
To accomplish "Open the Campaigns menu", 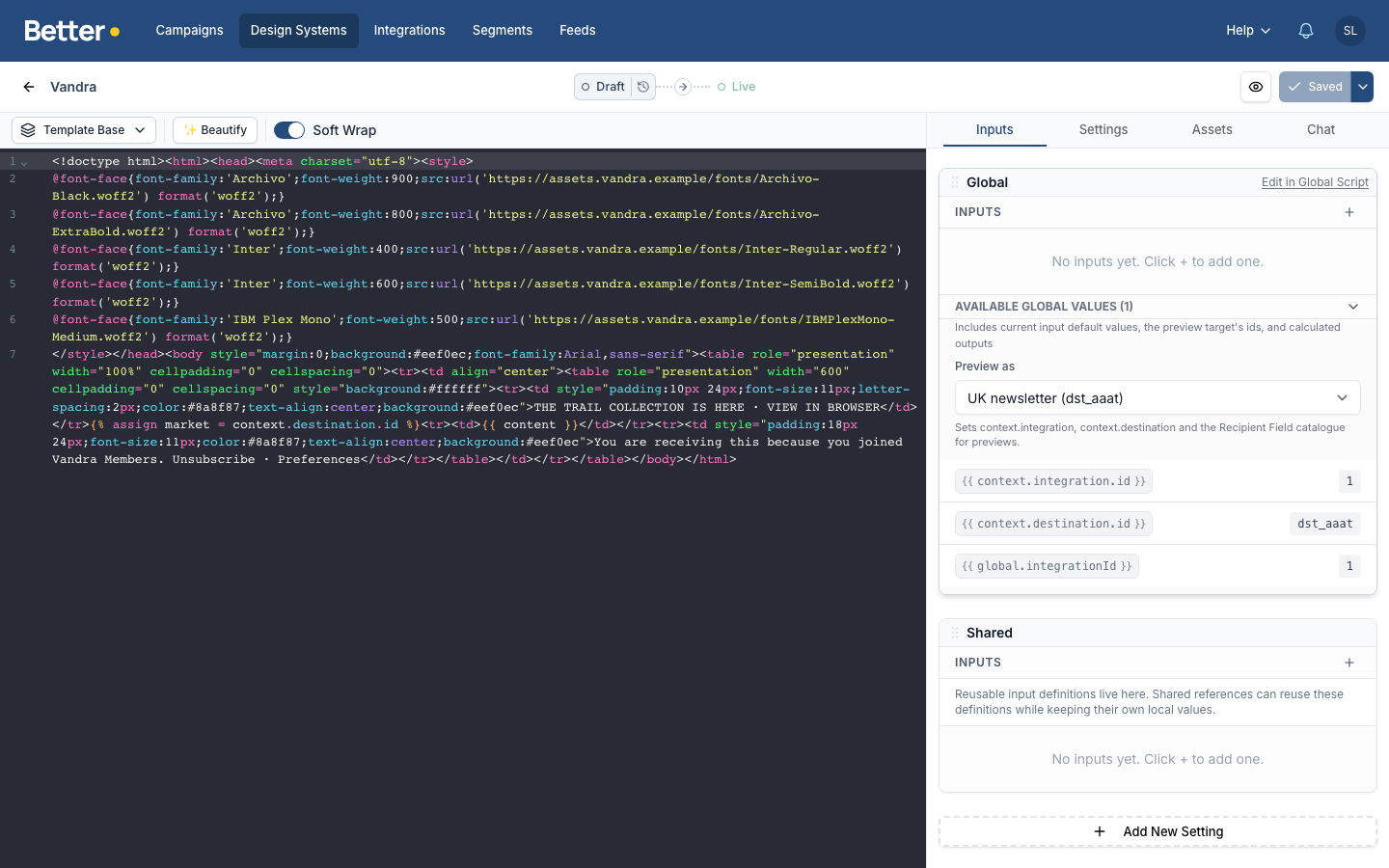I will (x=189, y=31).
